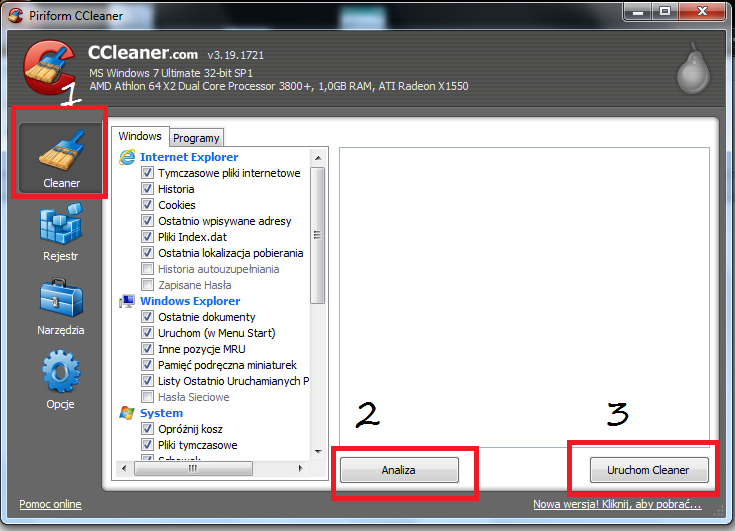Viewport: 735px width, 531px height.
Task: Switch to the Programy tab
Action: 196,138
